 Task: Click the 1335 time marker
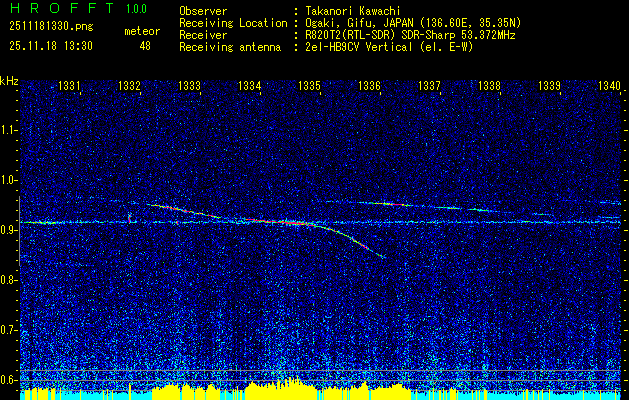tap(310, 85)
